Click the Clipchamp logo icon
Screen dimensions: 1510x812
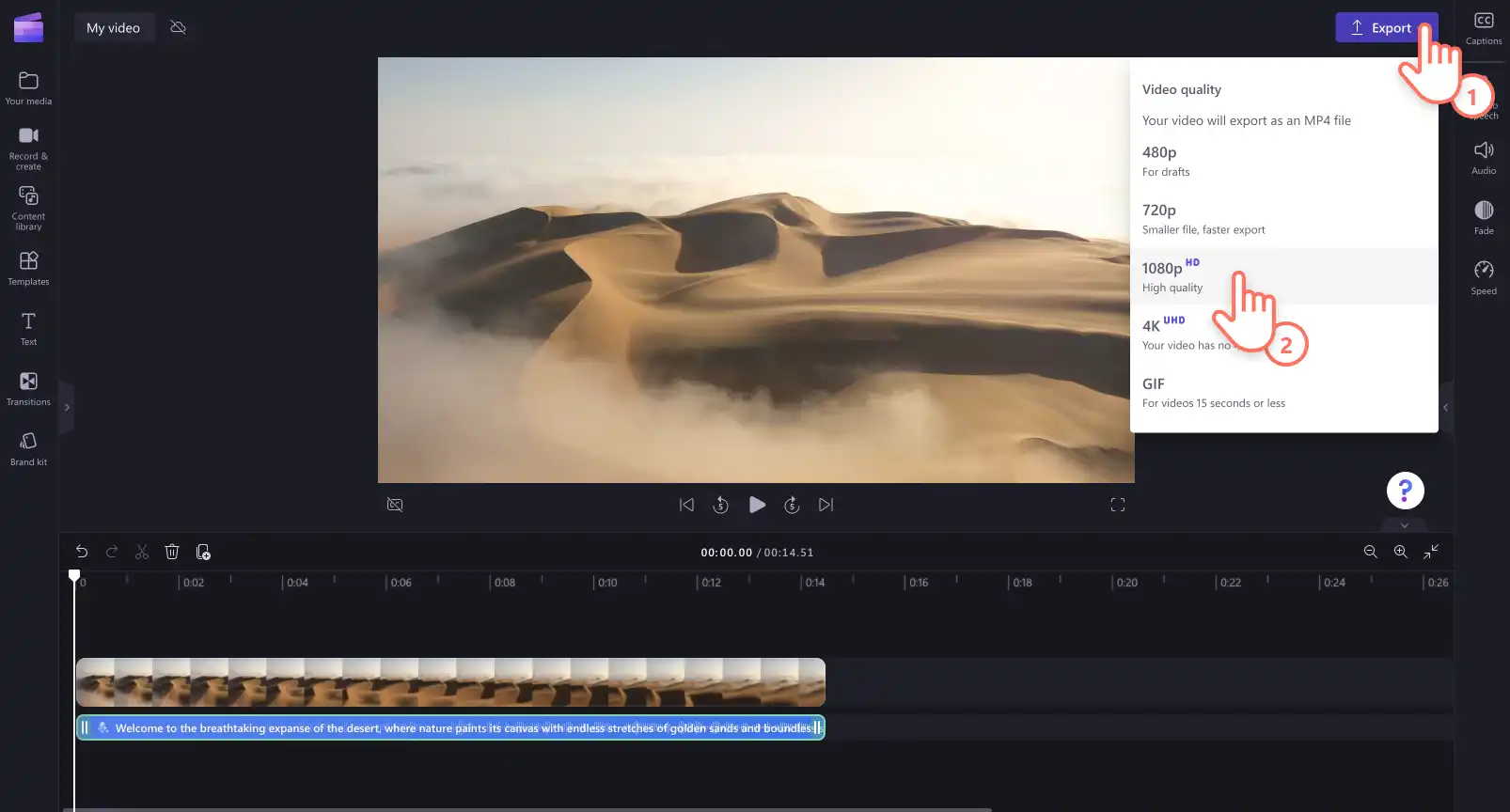28,27
